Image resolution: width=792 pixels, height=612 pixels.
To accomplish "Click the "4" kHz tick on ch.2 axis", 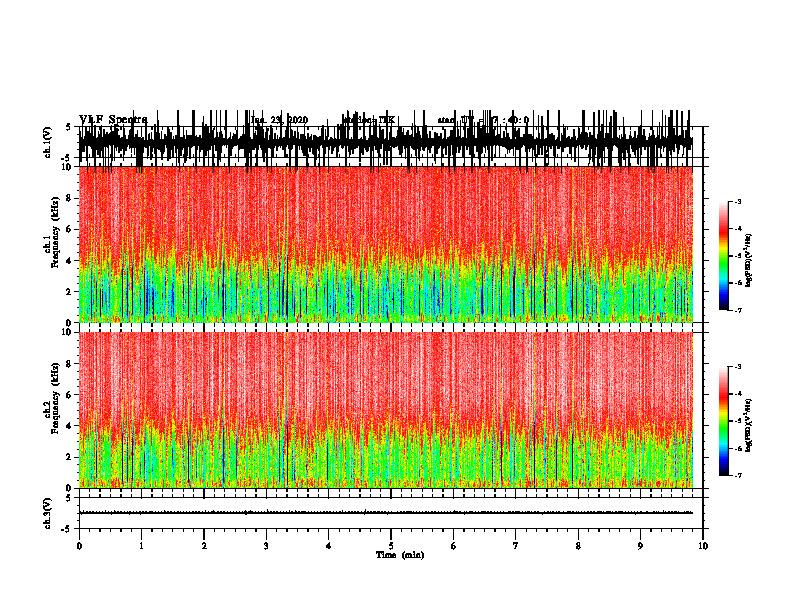I will click(69, 426).
